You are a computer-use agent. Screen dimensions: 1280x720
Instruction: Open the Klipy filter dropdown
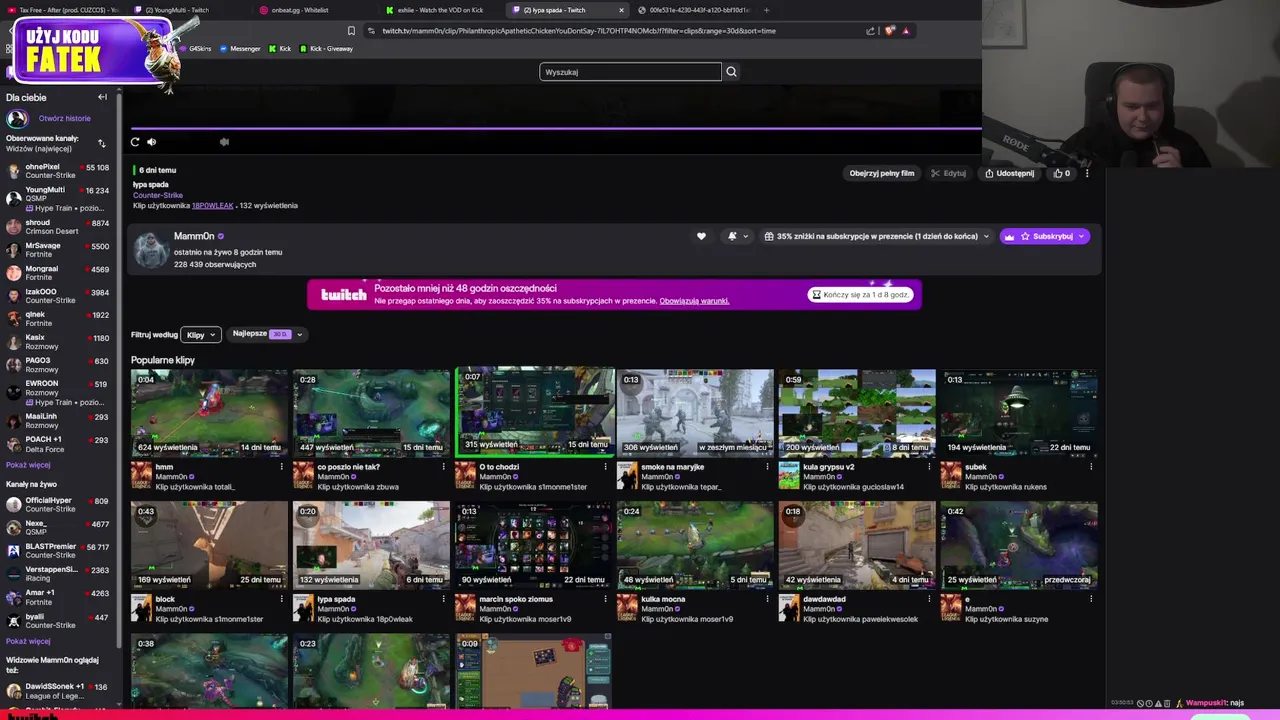pos(200,335)
